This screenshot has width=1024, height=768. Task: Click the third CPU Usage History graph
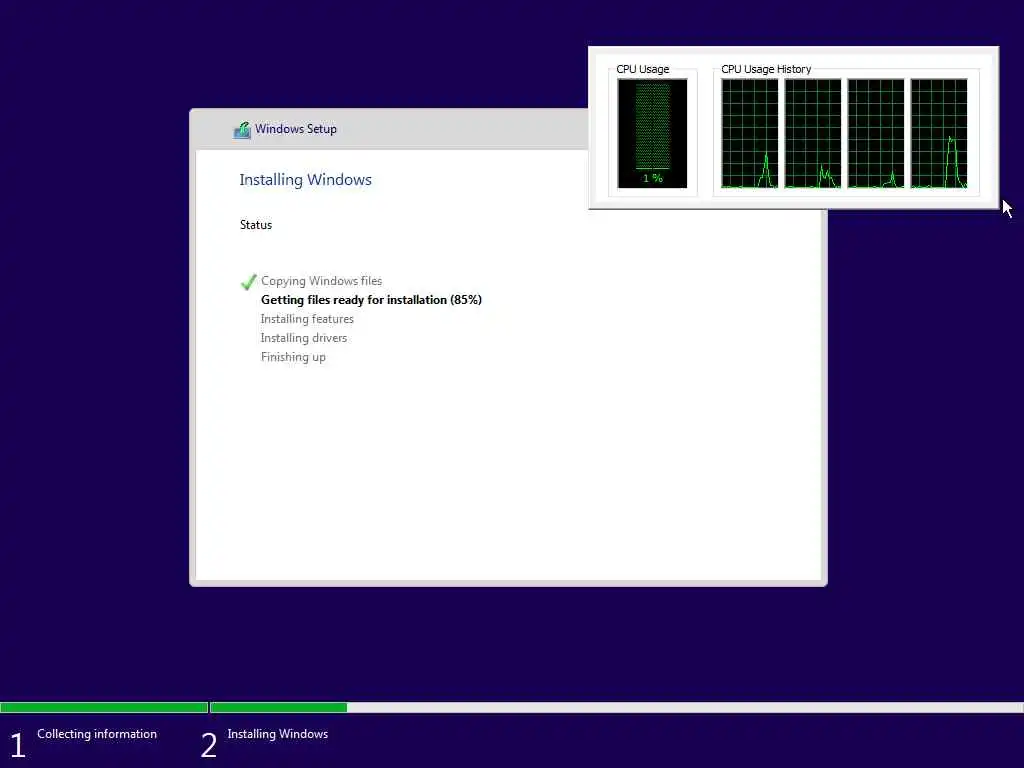coord(876,133)
